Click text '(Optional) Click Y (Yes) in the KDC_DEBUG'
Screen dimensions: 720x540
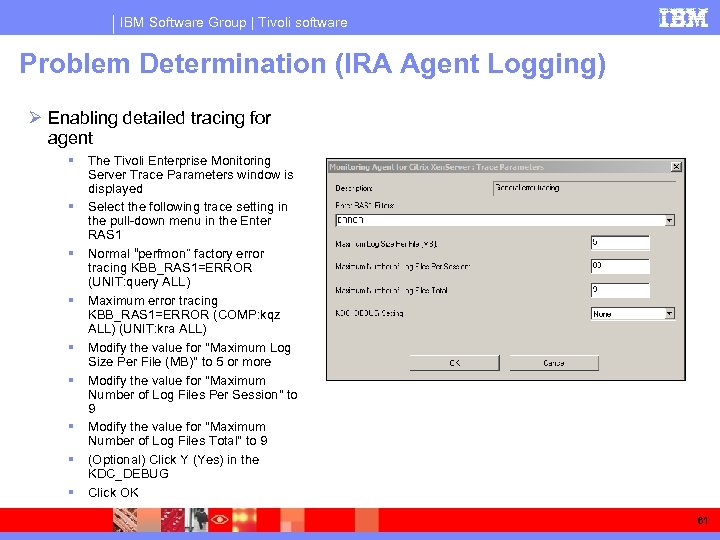[x=174, y=467]
